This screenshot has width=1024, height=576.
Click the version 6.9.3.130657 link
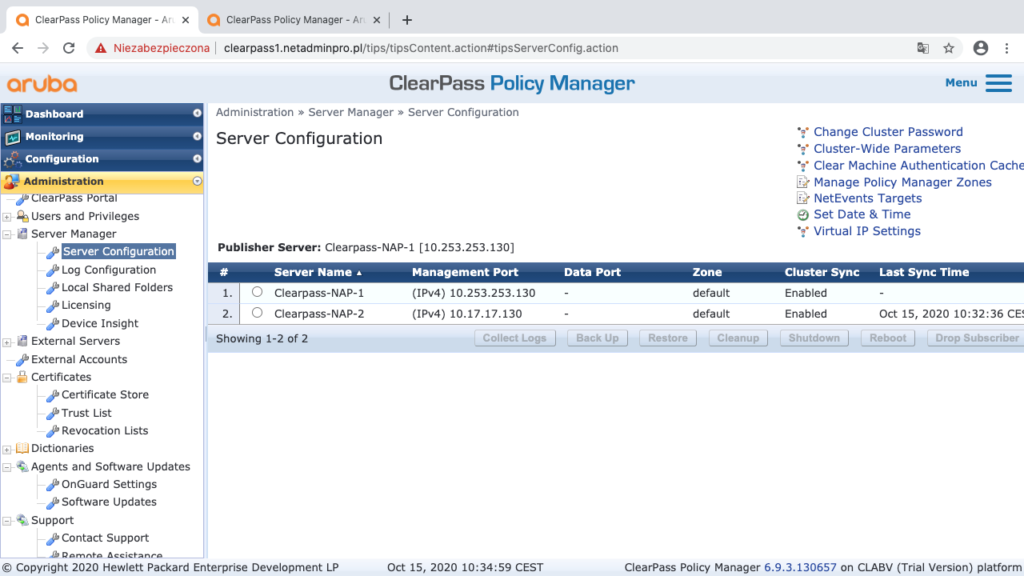[800, 568]
